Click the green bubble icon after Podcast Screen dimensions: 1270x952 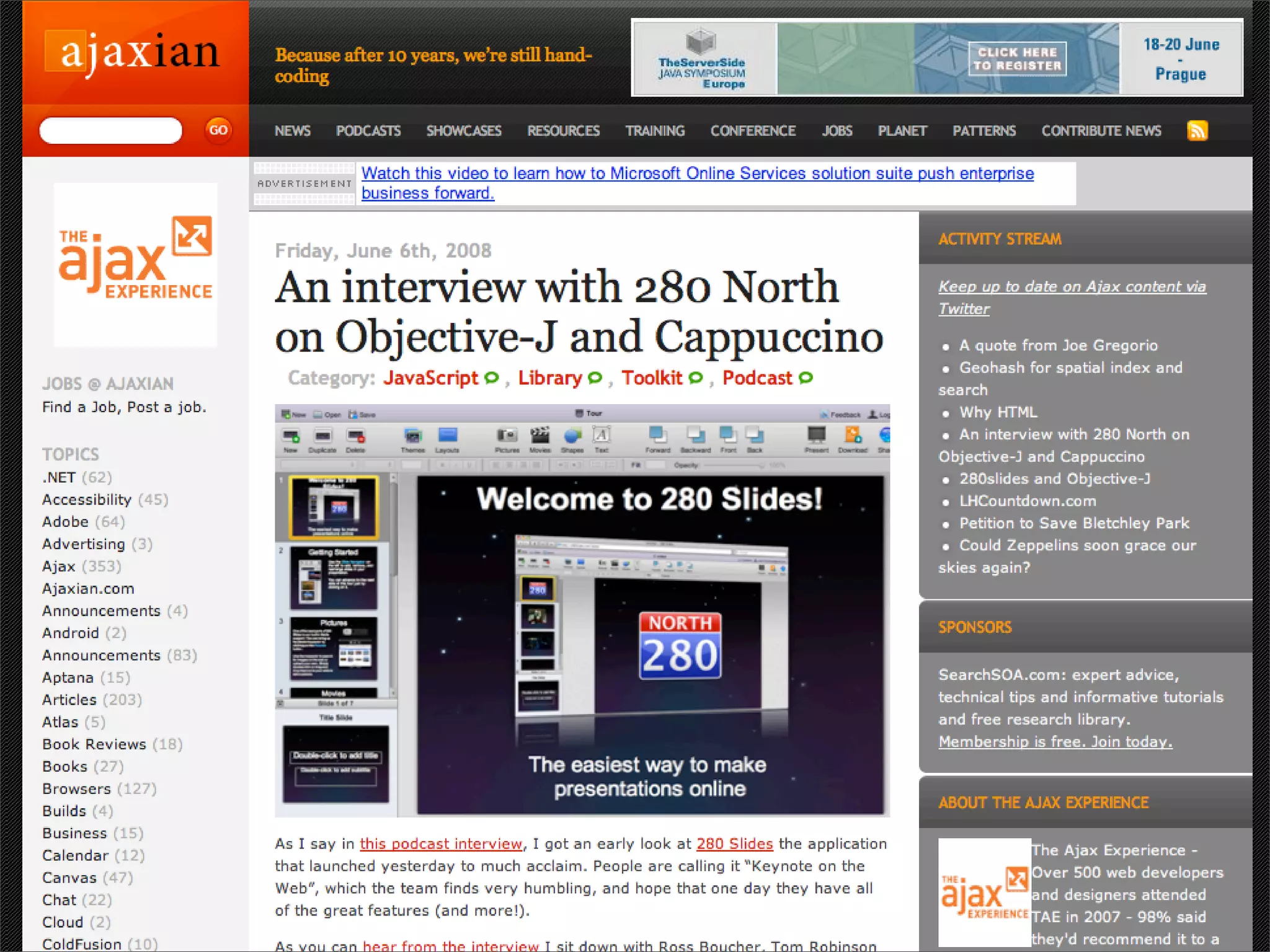806,377
